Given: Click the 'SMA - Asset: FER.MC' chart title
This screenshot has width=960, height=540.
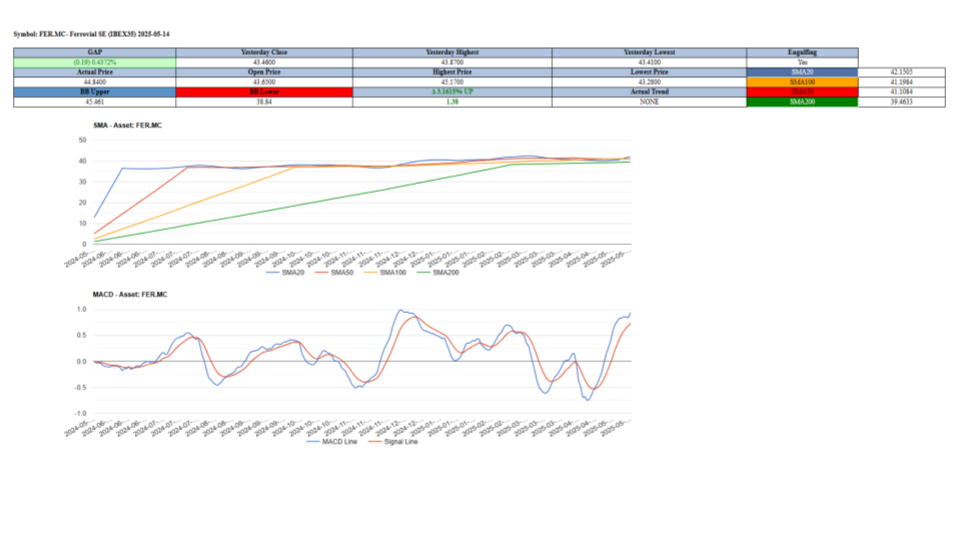Looking at the screenshot, I should pyautogui.click(x=123, y=124).
